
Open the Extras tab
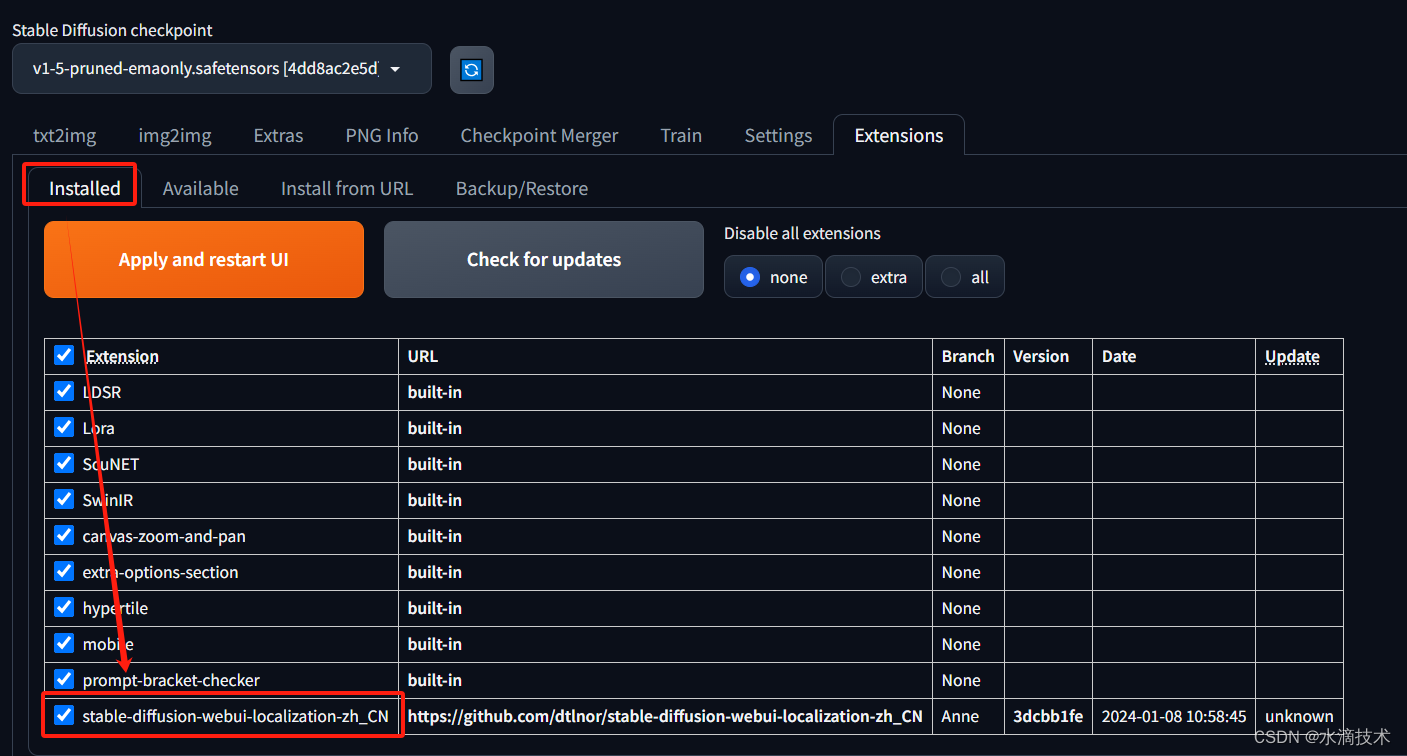(278, 135)
